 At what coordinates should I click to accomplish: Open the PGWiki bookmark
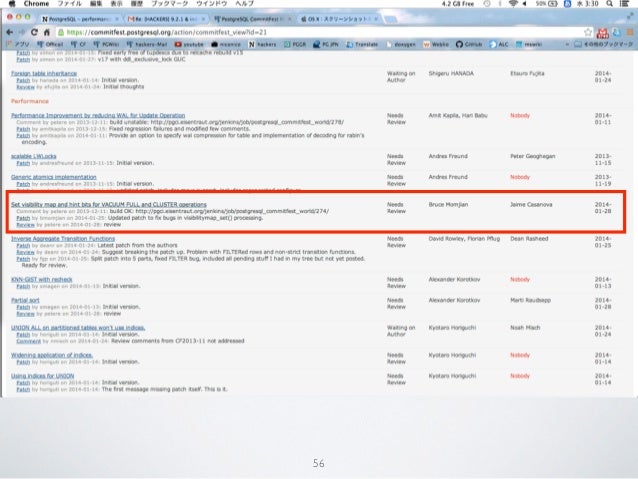tap(106, 44)
